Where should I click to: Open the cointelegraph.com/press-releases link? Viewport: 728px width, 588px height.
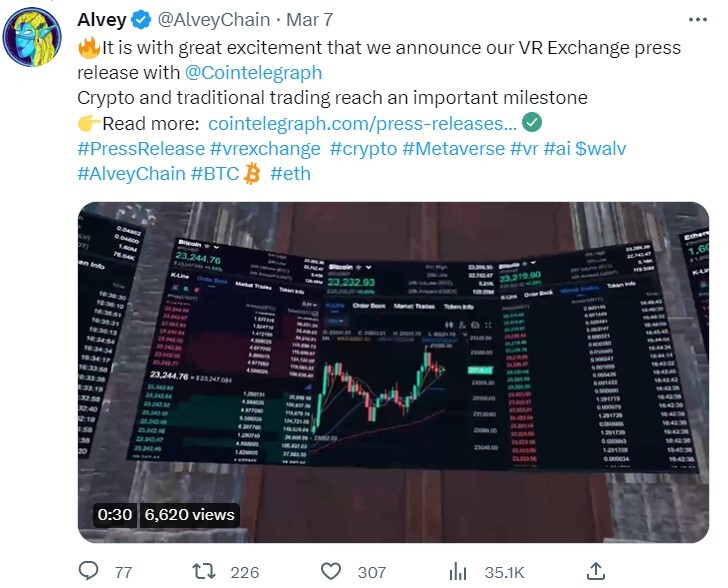pyautogui.click(x=362, y=124)
